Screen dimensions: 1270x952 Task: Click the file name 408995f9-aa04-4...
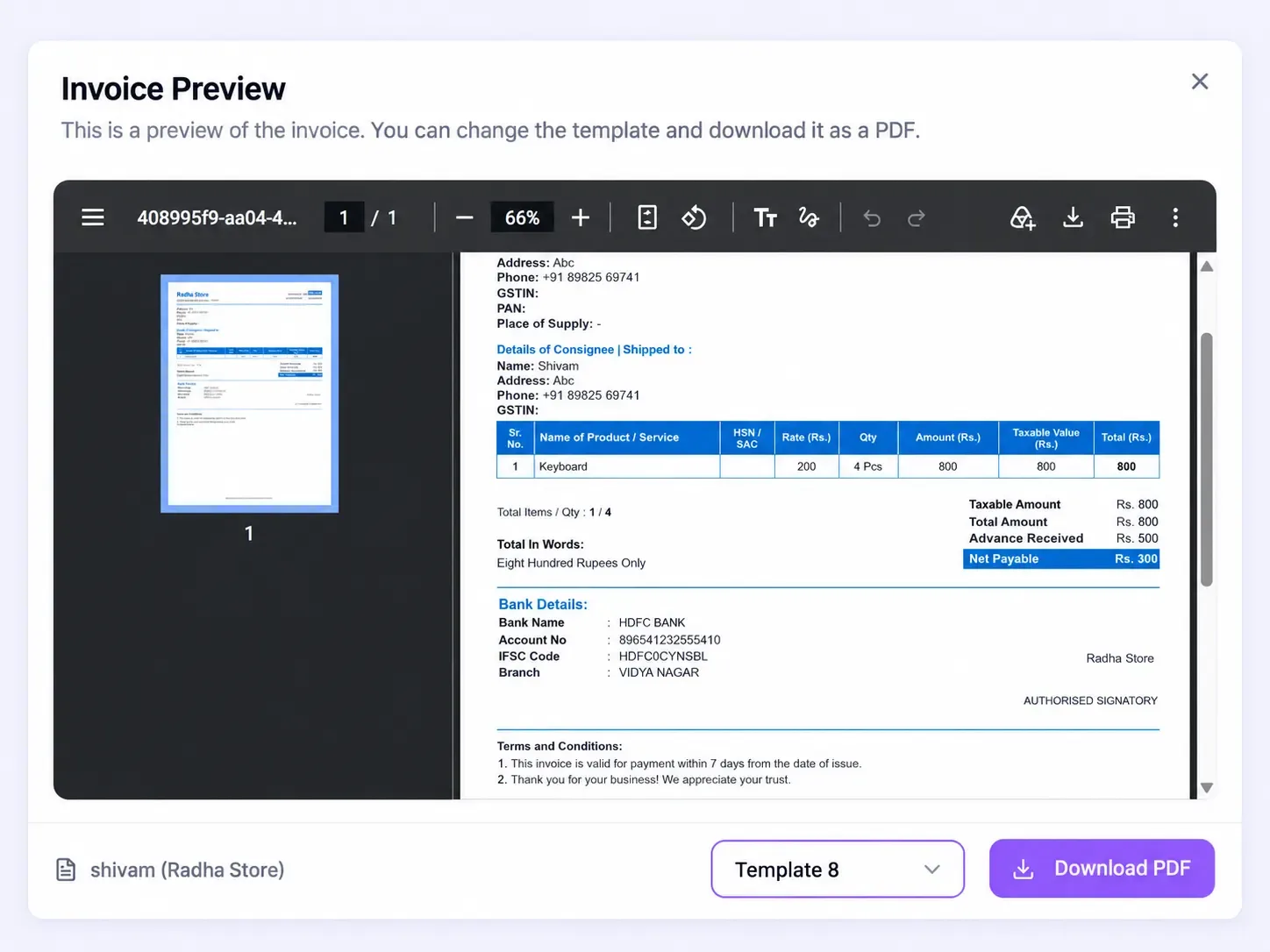217,217
